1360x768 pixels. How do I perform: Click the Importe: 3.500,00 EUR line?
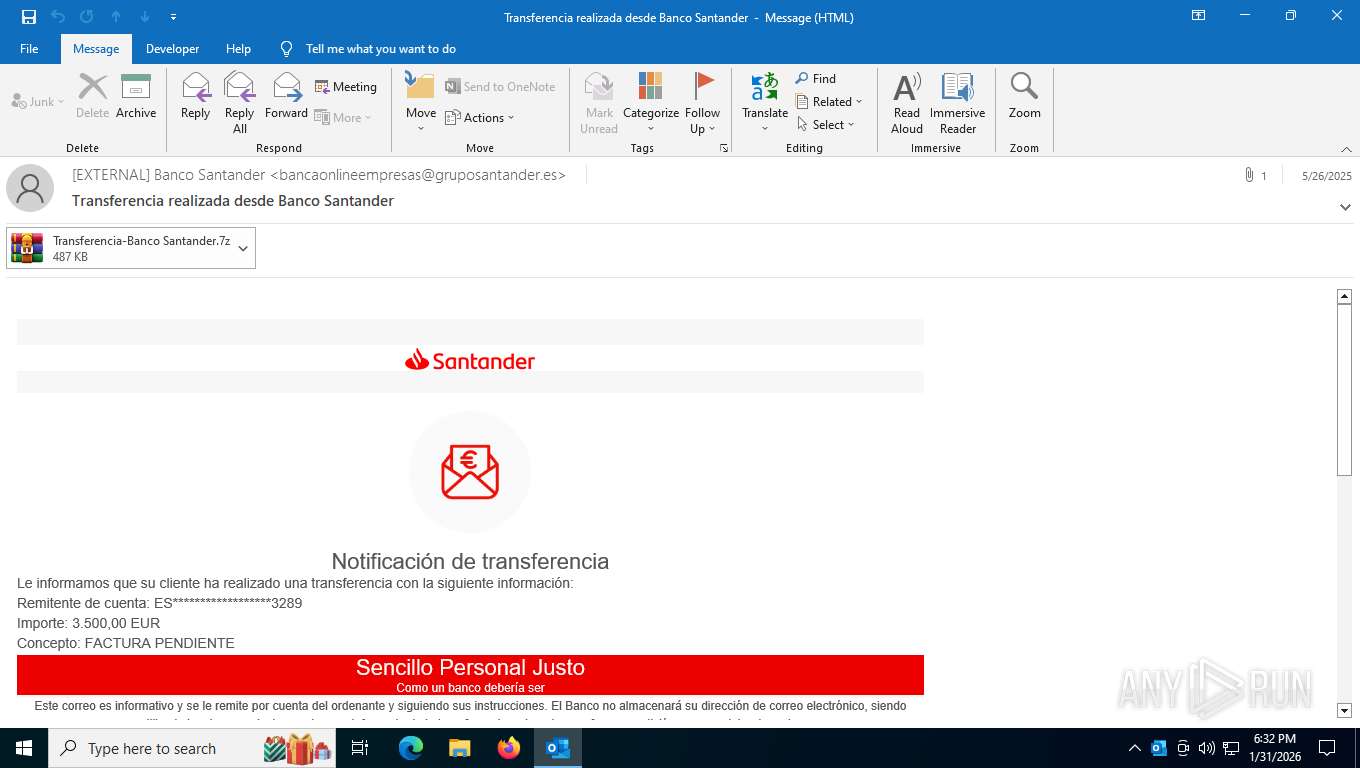(x=88, y=623)
